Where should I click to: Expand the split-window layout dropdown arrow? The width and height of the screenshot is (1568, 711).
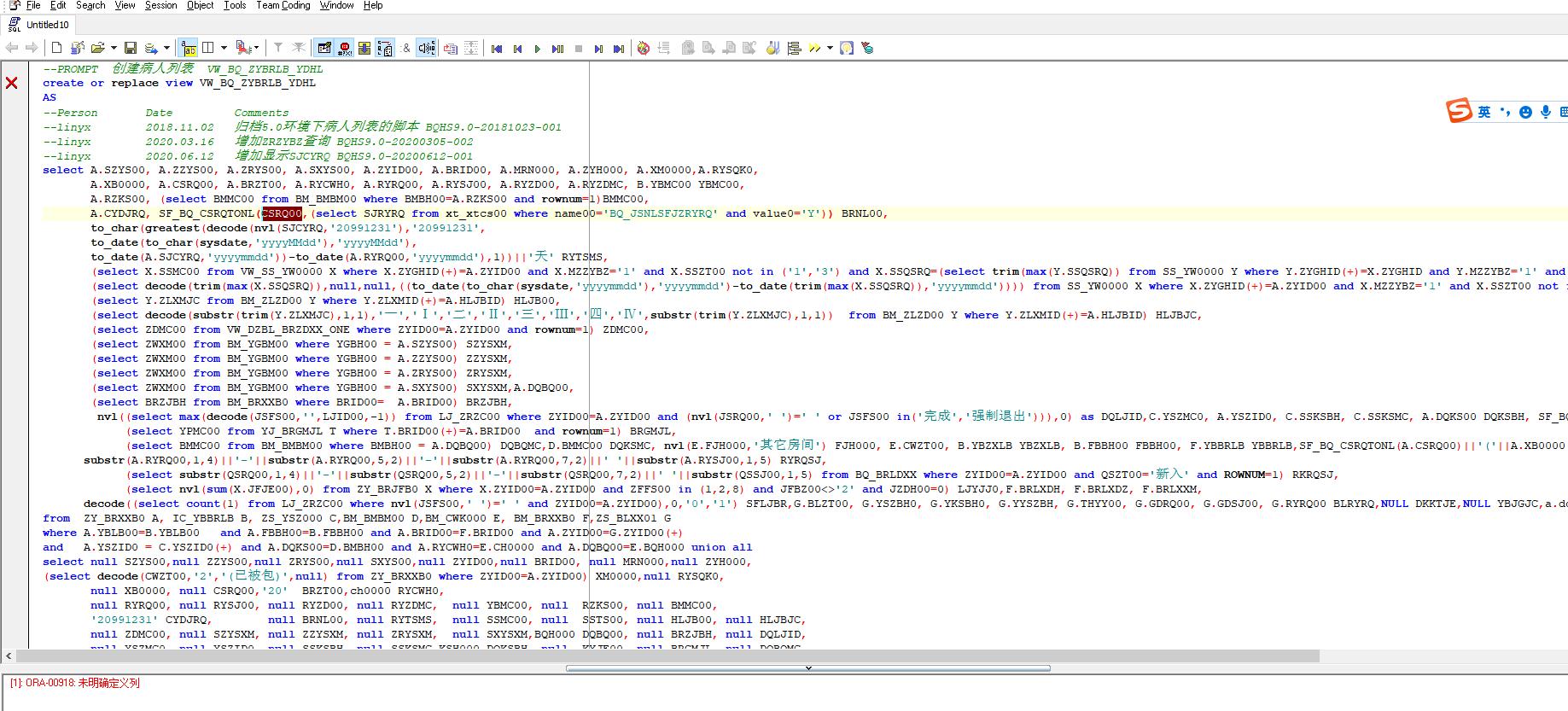click(x=224, y=48)
